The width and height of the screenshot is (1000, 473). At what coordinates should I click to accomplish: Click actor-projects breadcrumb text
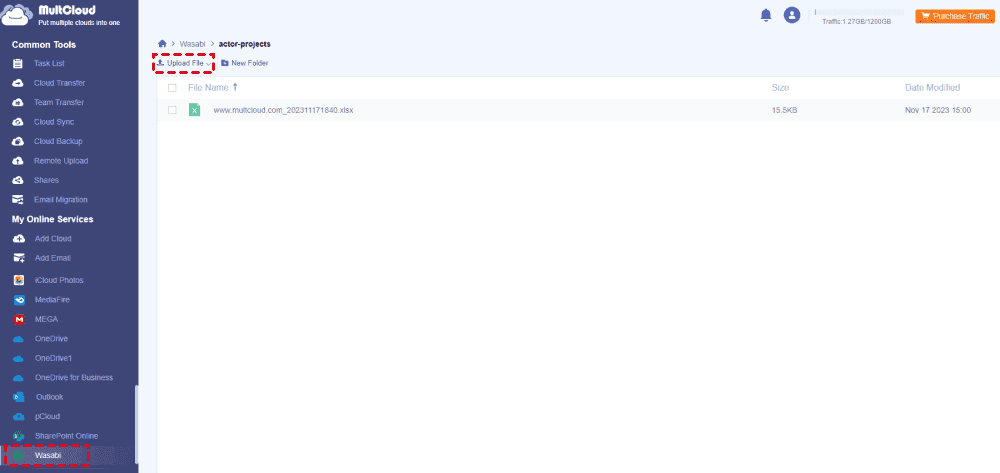point(244,44)
